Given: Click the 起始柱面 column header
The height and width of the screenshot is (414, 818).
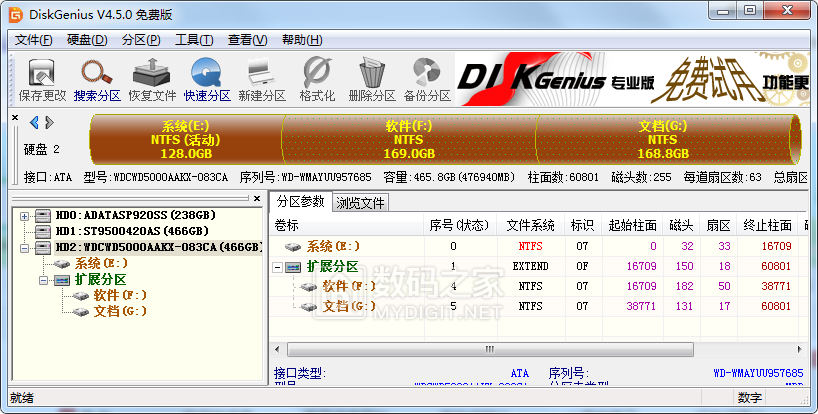Looking at the screenshot, I should pyautogui.click(x=632, y=225).
